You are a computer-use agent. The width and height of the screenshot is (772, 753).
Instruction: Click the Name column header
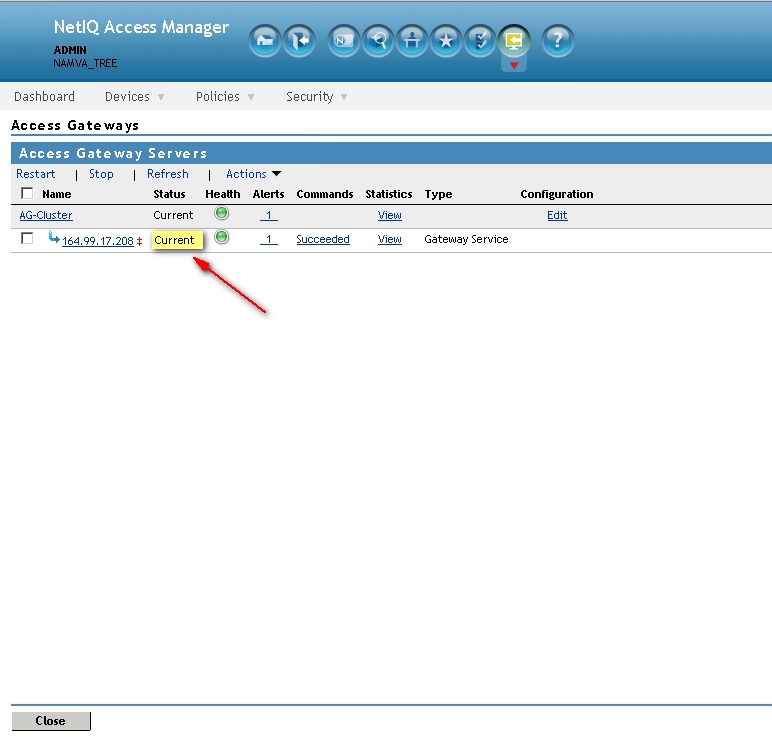tap(57, 194)
